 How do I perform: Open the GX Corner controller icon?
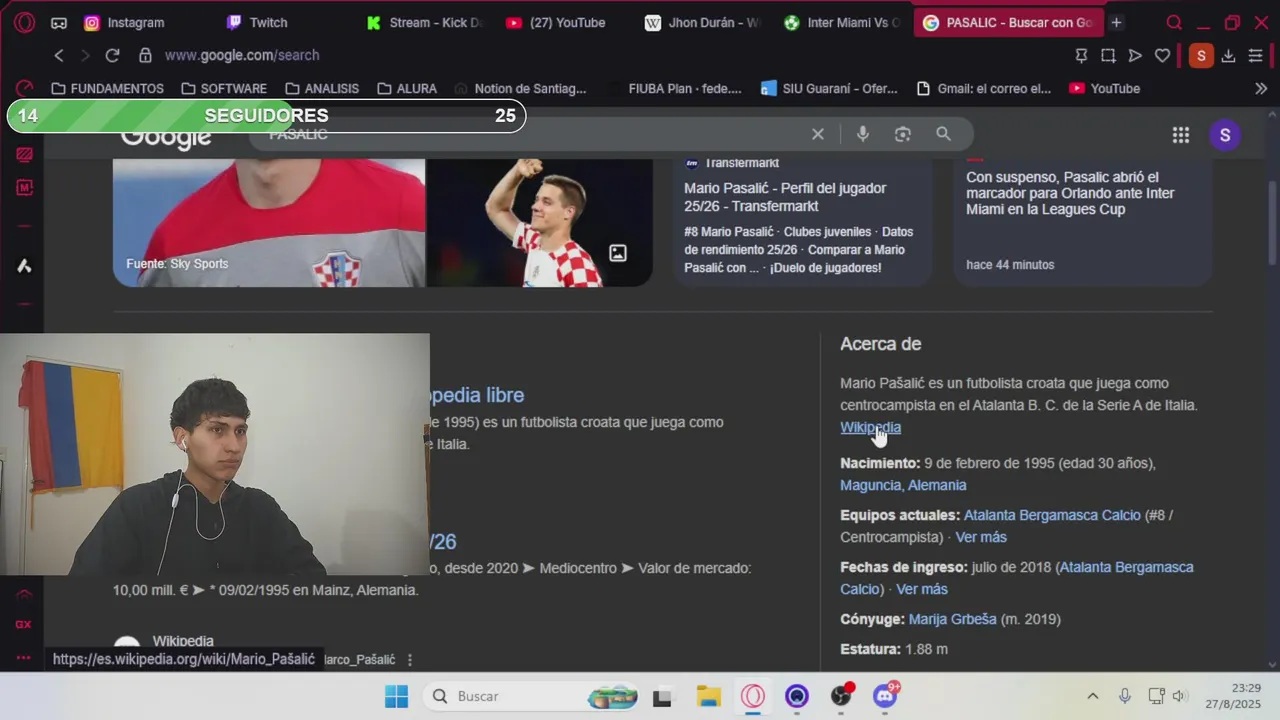59,23
